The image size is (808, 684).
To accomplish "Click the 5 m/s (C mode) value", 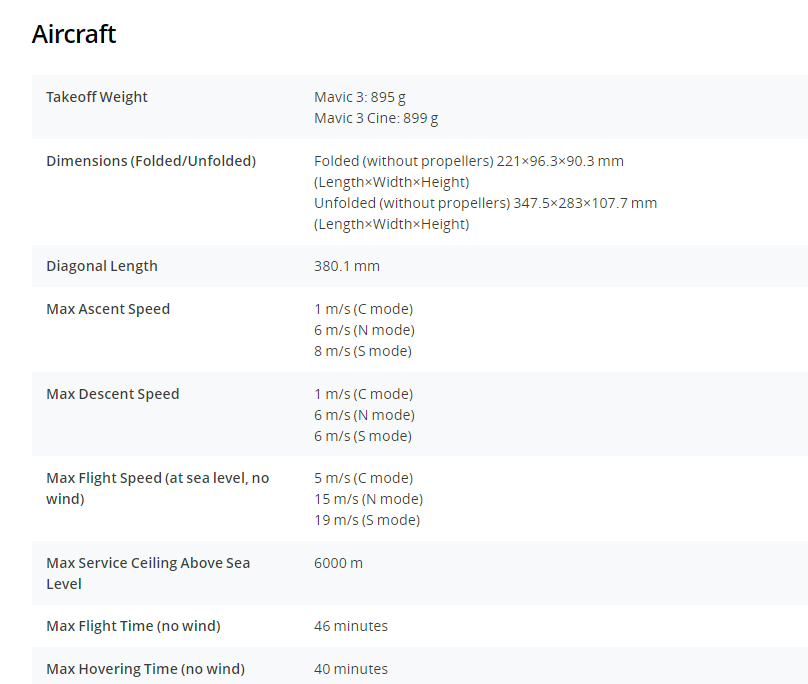I will (x=364, y=478).
